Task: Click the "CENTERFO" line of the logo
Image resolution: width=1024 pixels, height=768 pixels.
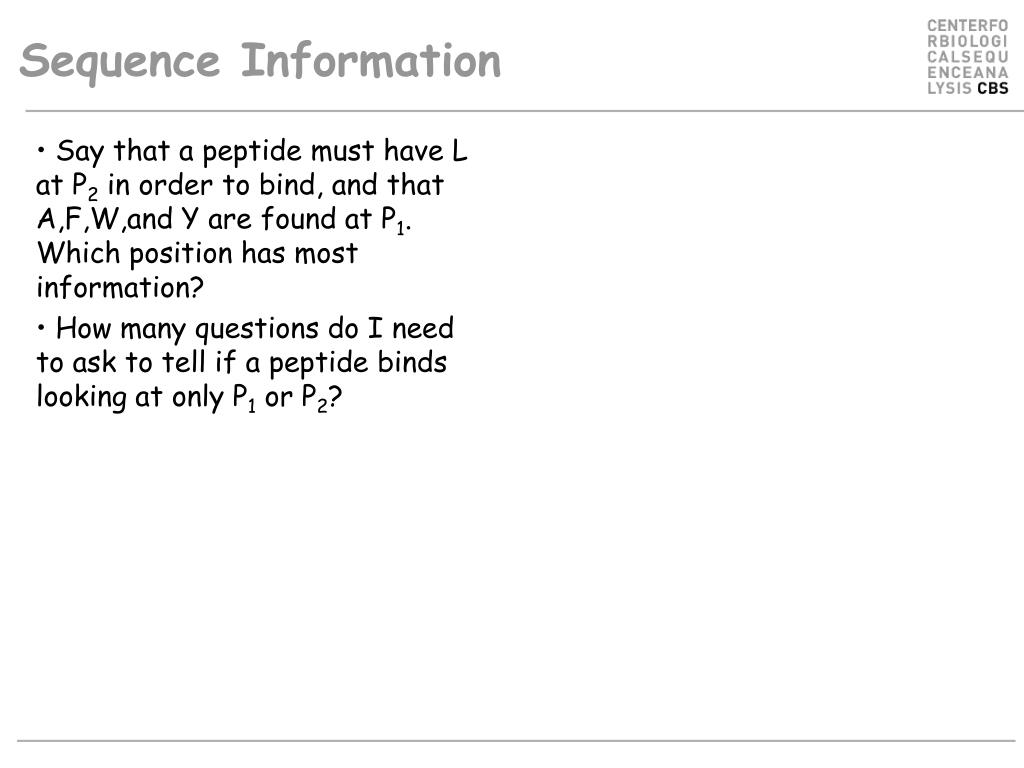Action: pyautogui.click(x=968, y=26)
